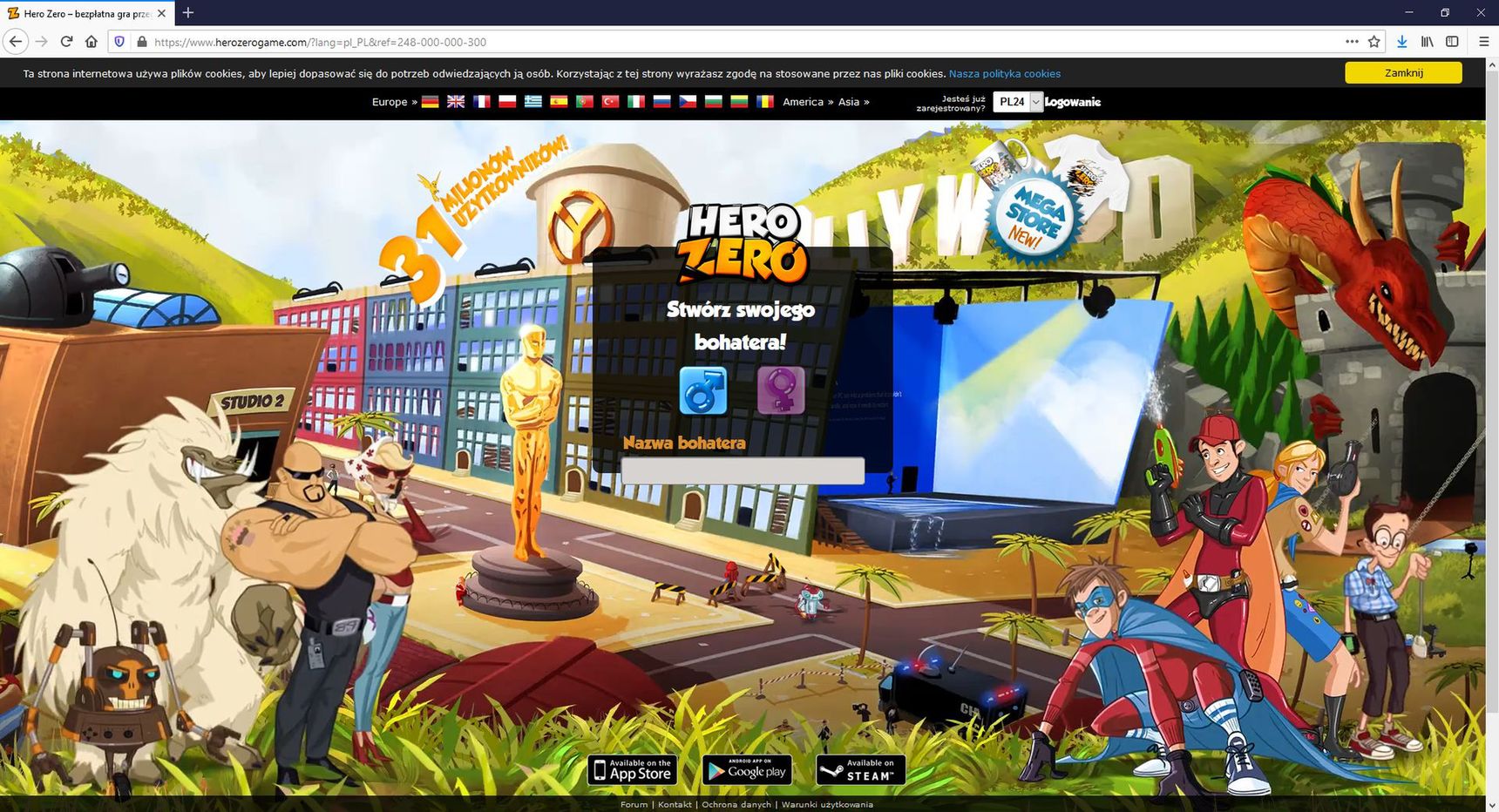Open the Forum footer link
Image resolution: width=1499 pixels, height=812 pixels.
[x=634, y=804]
